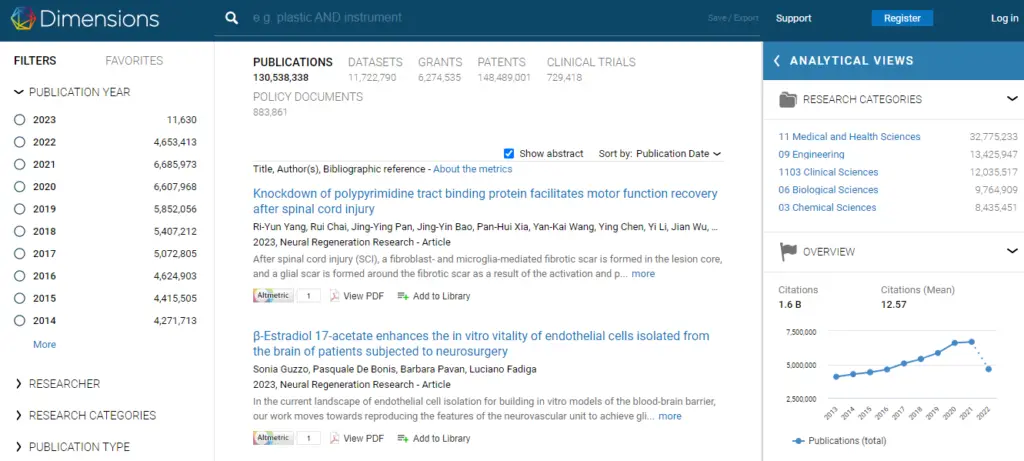Select the 2019 publication year filter
The height and width of the screenshot is (461, 1024).
tap(20, 209)
